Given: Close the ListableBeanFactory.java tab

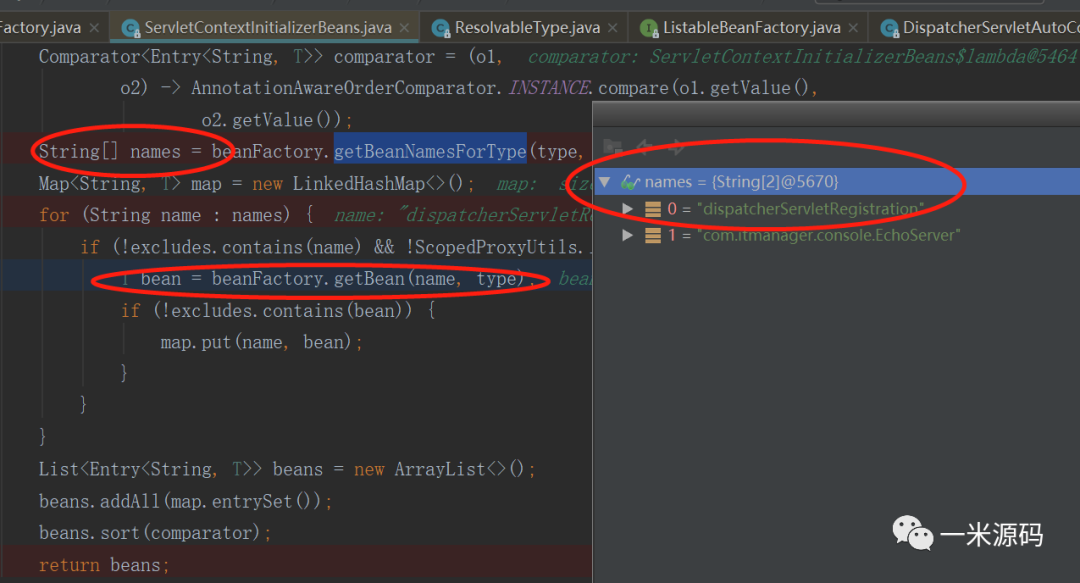Looking at the screenshot, I should 853,28.
